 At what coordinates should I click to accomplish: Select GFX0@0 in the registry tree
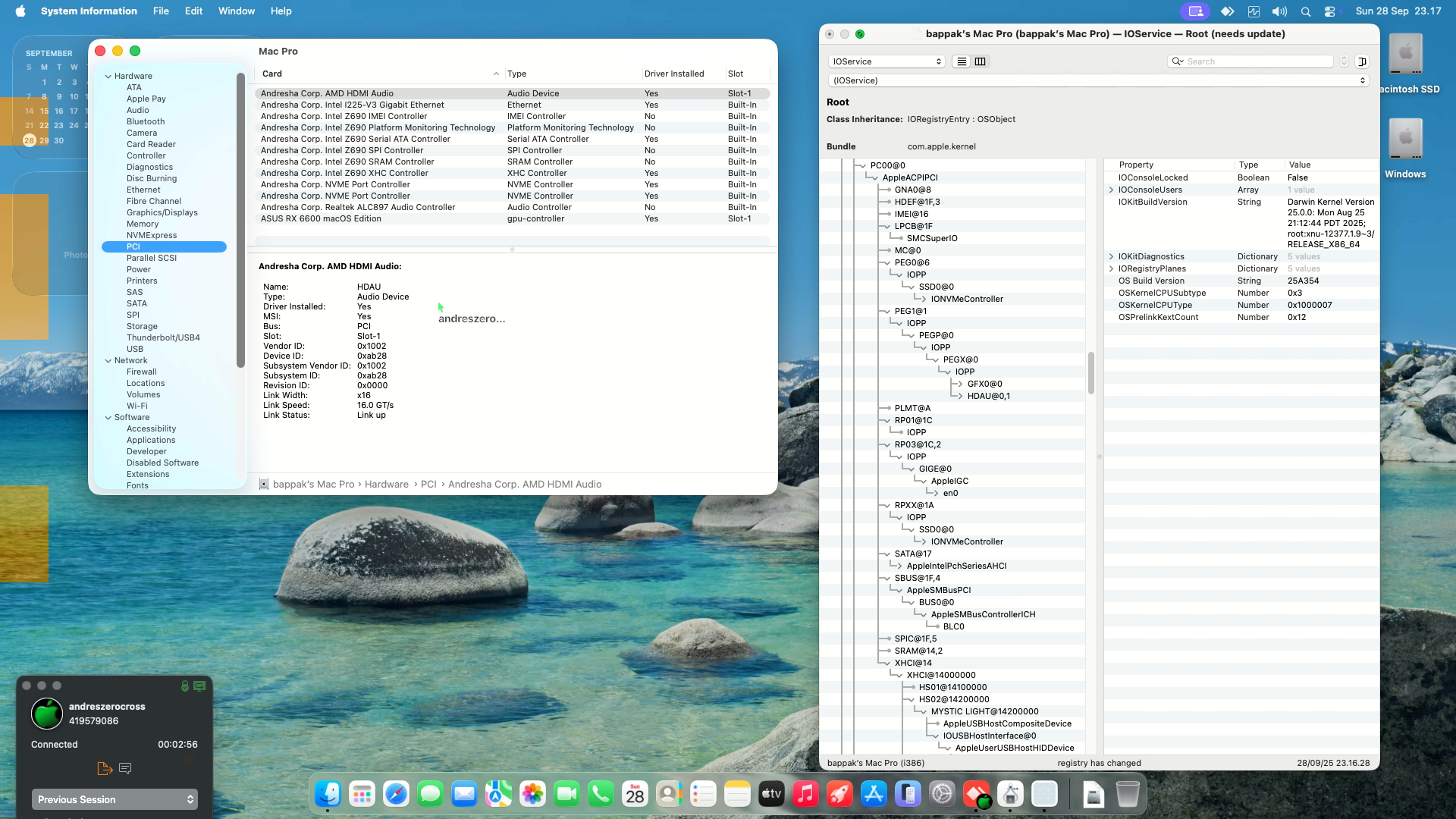pyautogui.click(x=984, y=384)
